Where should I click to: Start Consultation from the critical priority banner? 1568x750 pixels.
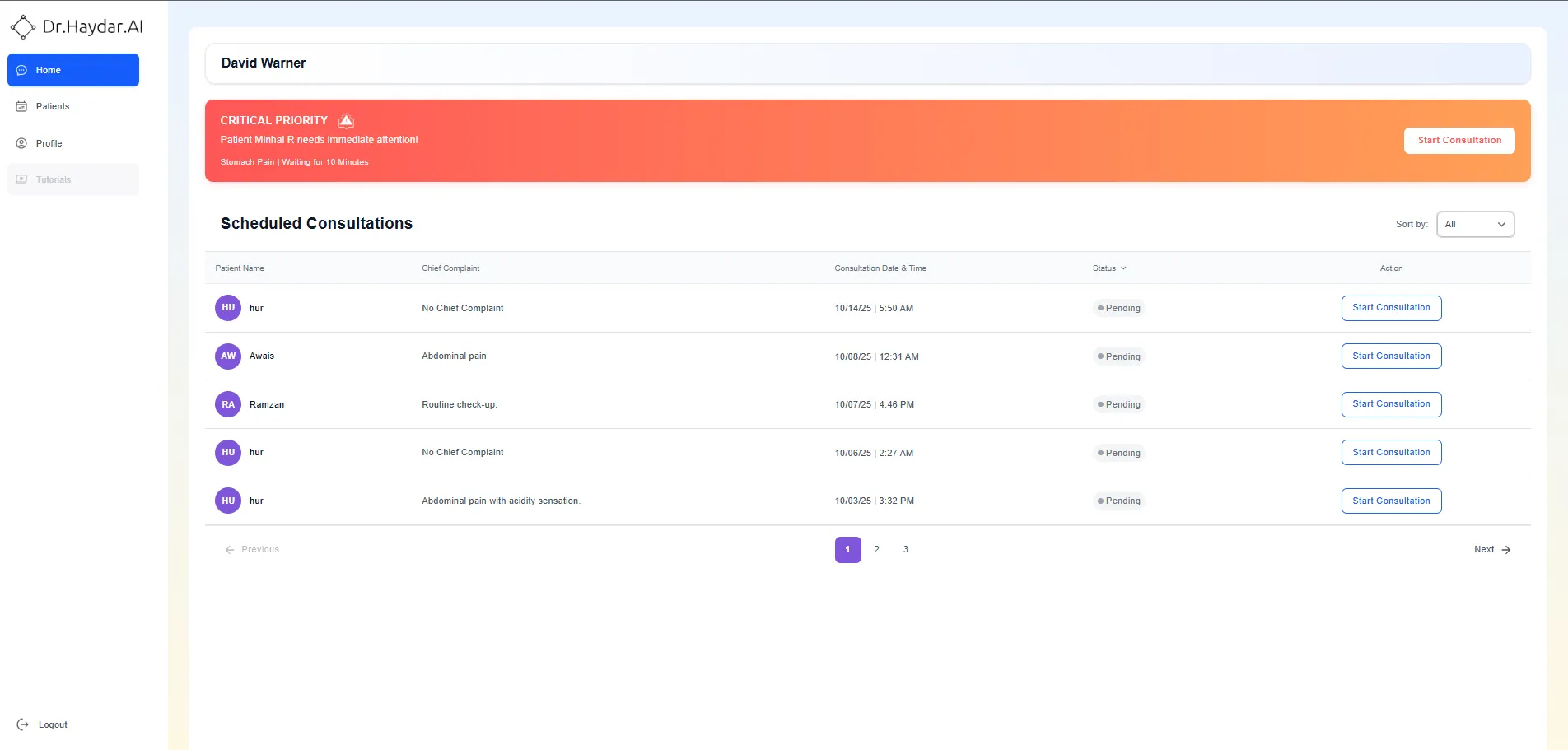[1459, 141]
